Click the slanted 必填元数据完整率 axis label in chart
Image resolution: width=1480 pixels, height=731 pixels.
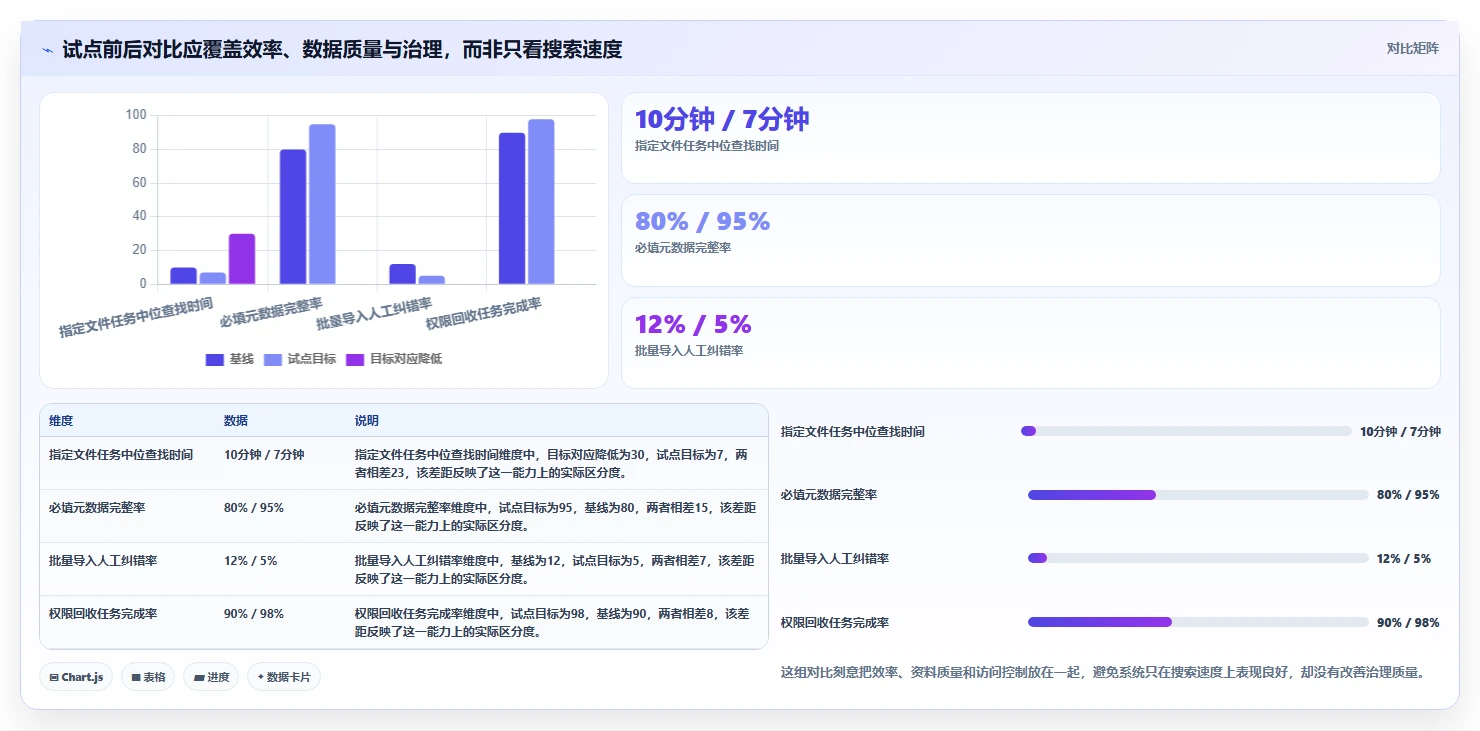pos(271,312)
